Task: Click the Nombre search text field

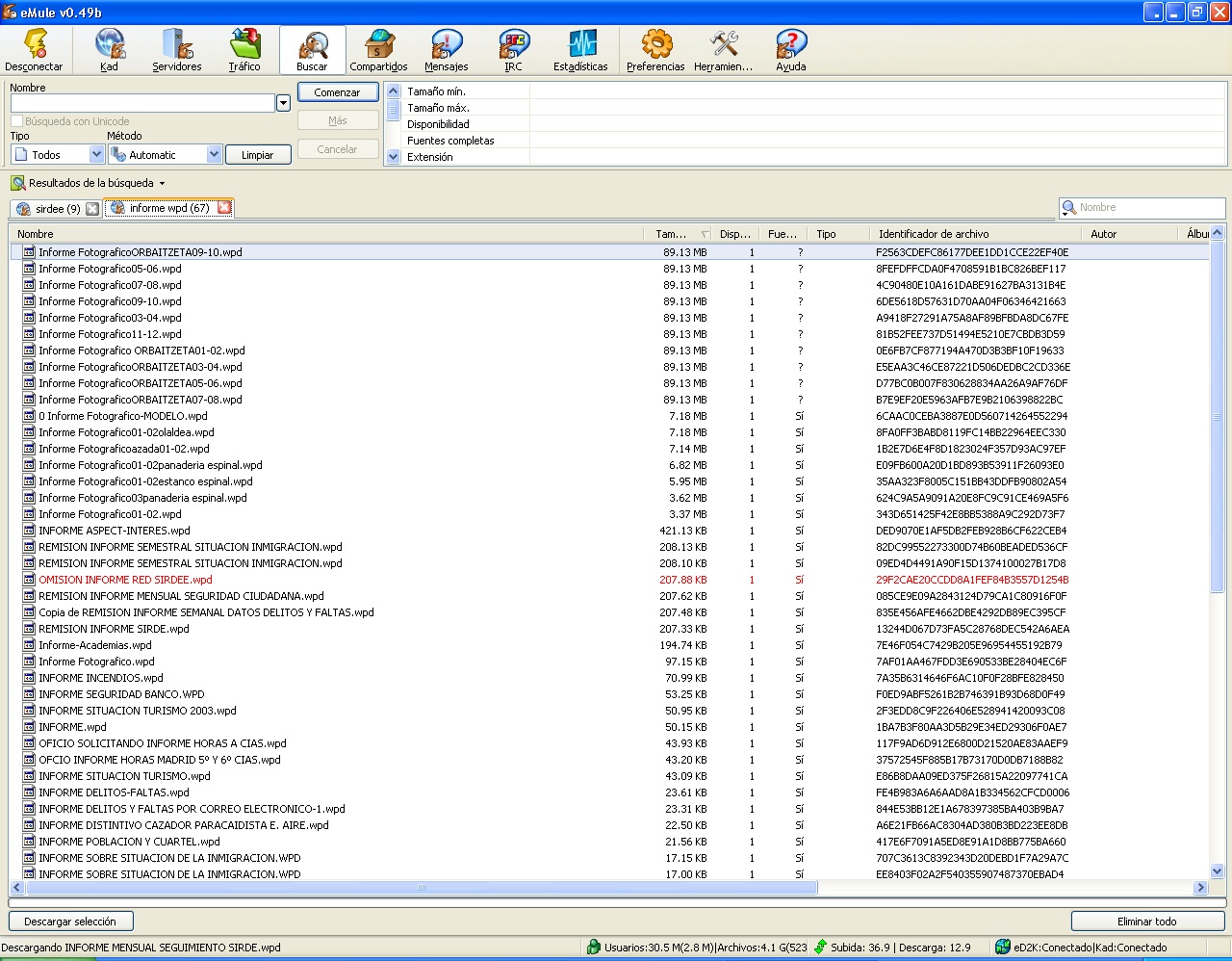Action: pyautogui.click(x=143, y=103)
